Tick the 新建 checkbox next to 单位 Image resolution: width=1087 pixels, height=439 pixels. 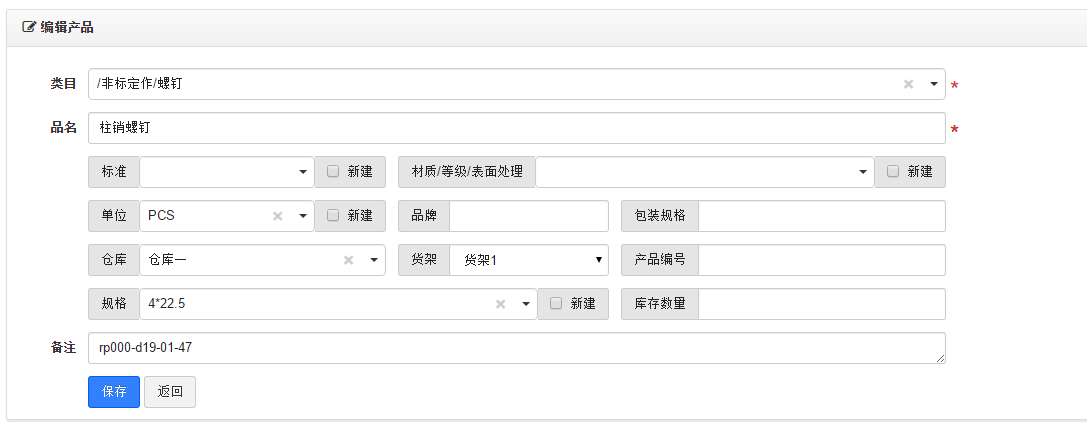tap(333, 216)
